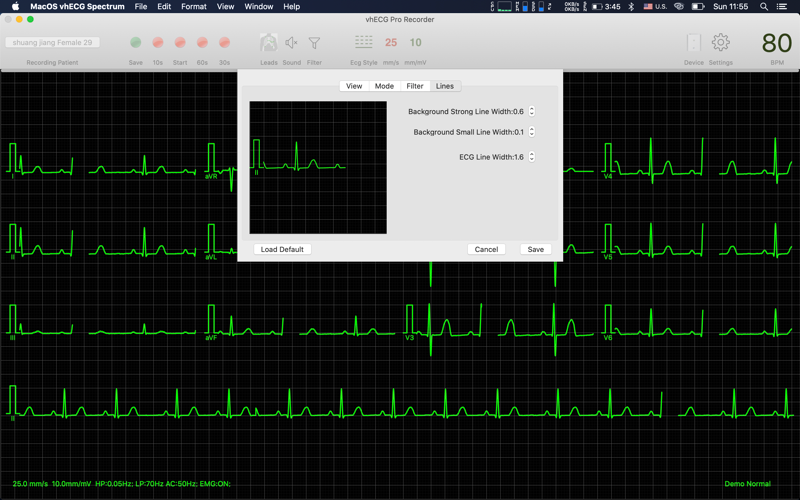Open the Filter funnel icon

(314, 43)
